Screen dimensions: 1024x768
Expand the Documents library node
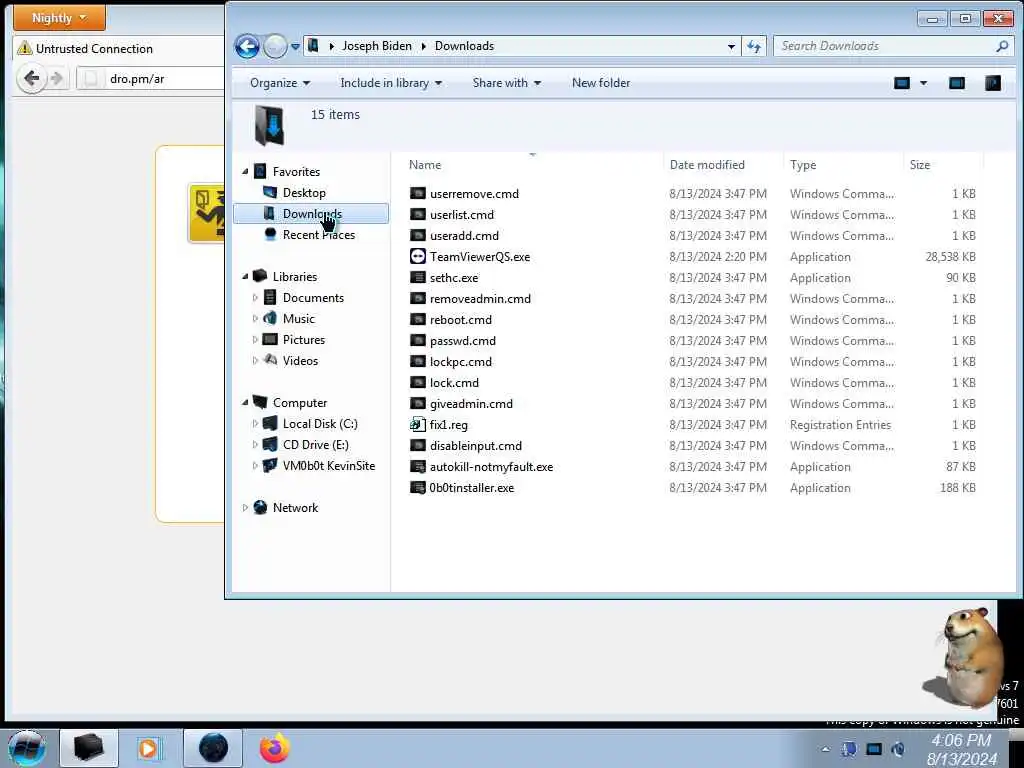click(x=255, y=298)
